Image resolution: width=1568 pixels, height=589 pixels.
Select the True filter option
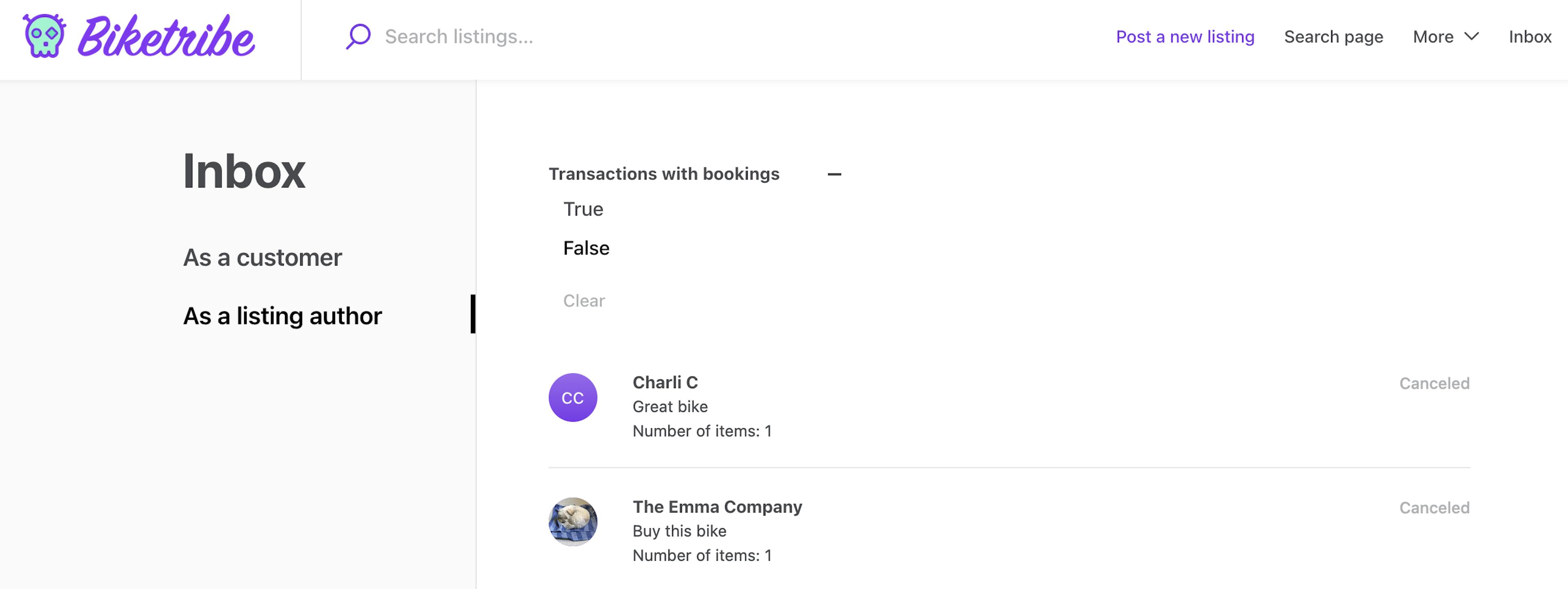[583, 209]
